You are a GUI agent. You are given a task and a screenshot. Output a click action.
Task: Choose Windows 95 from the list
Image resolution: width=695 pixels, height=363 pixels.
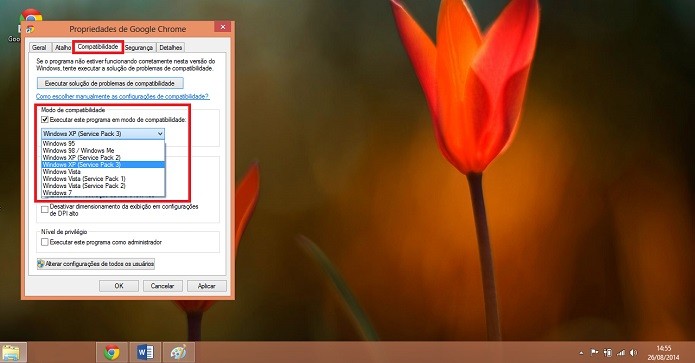103,144
